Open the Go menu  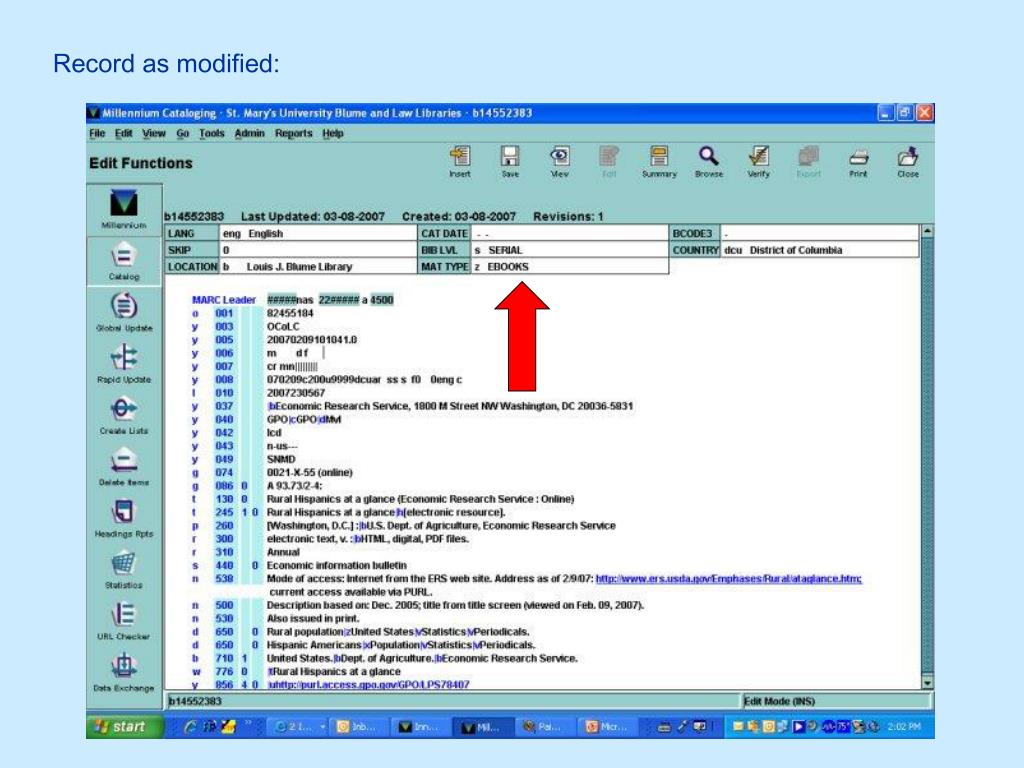[182, 133]
